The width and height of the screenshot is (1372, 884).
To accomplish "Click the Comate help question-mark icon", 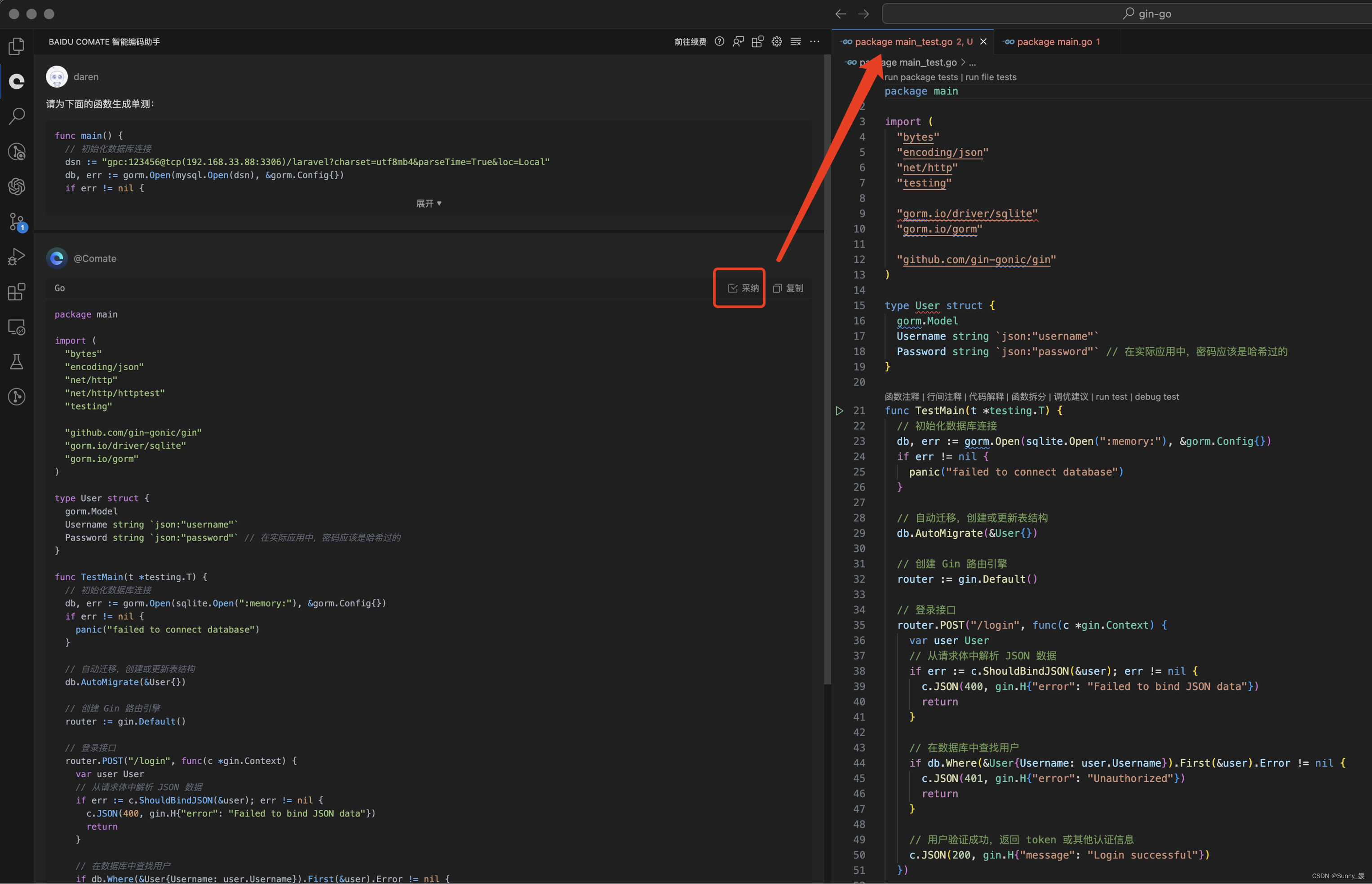I will coord(719,41).
